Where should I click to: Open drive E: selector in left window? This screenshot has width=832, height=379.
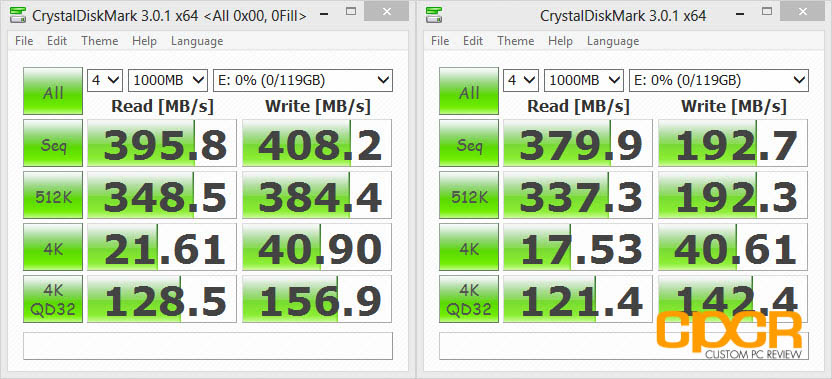click(x=302, y=80)
